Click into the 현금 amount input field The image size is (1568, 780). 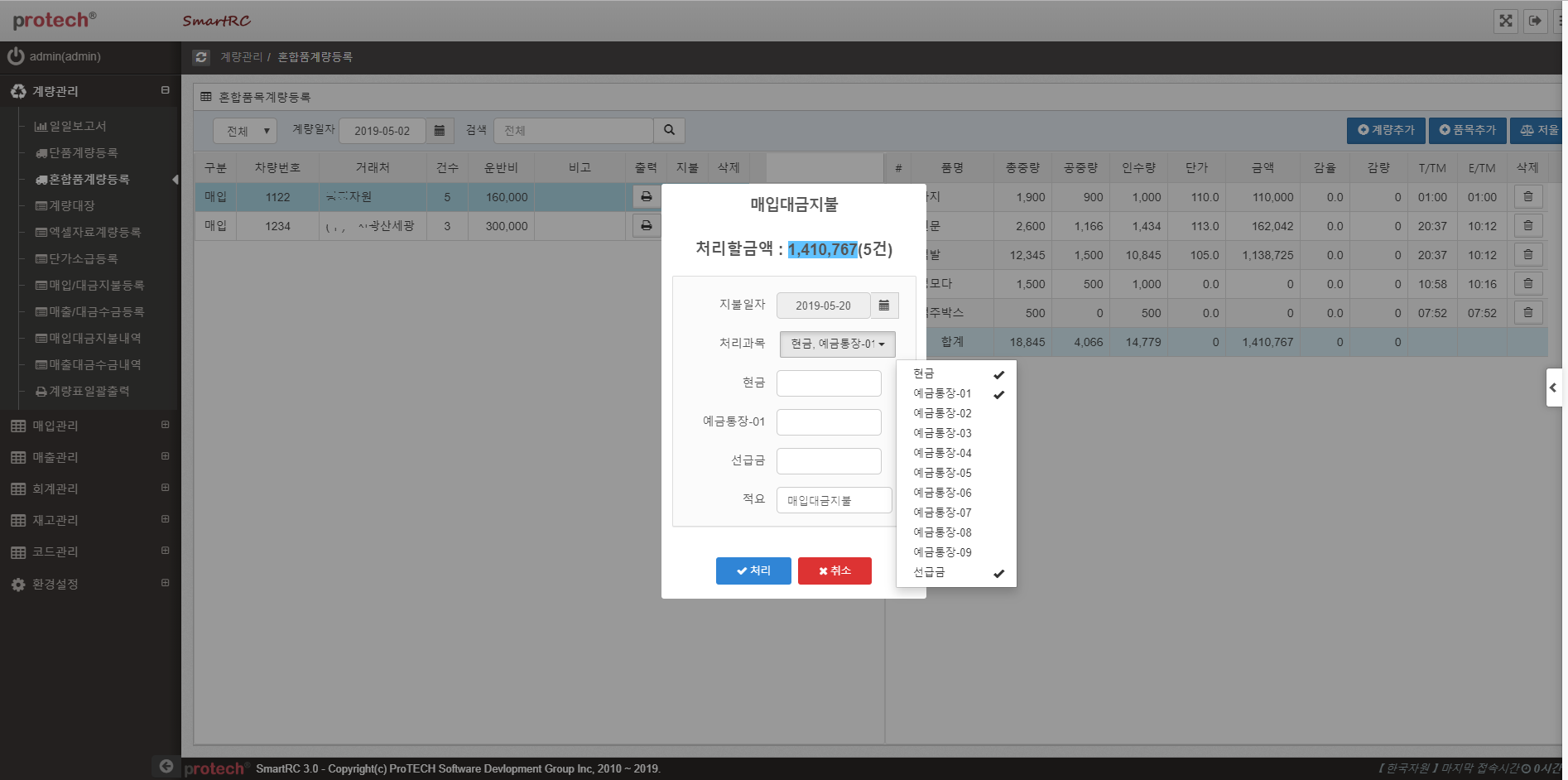coord(829,383)
